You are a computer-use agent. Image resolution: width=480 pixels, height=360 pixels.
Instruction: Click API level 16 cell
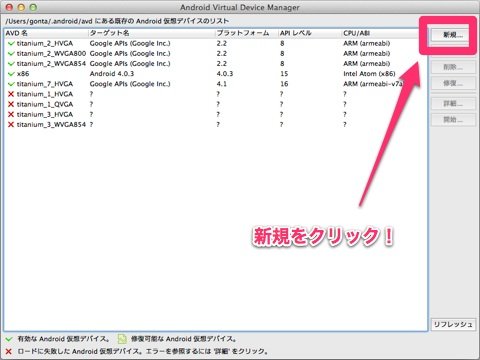284,84
